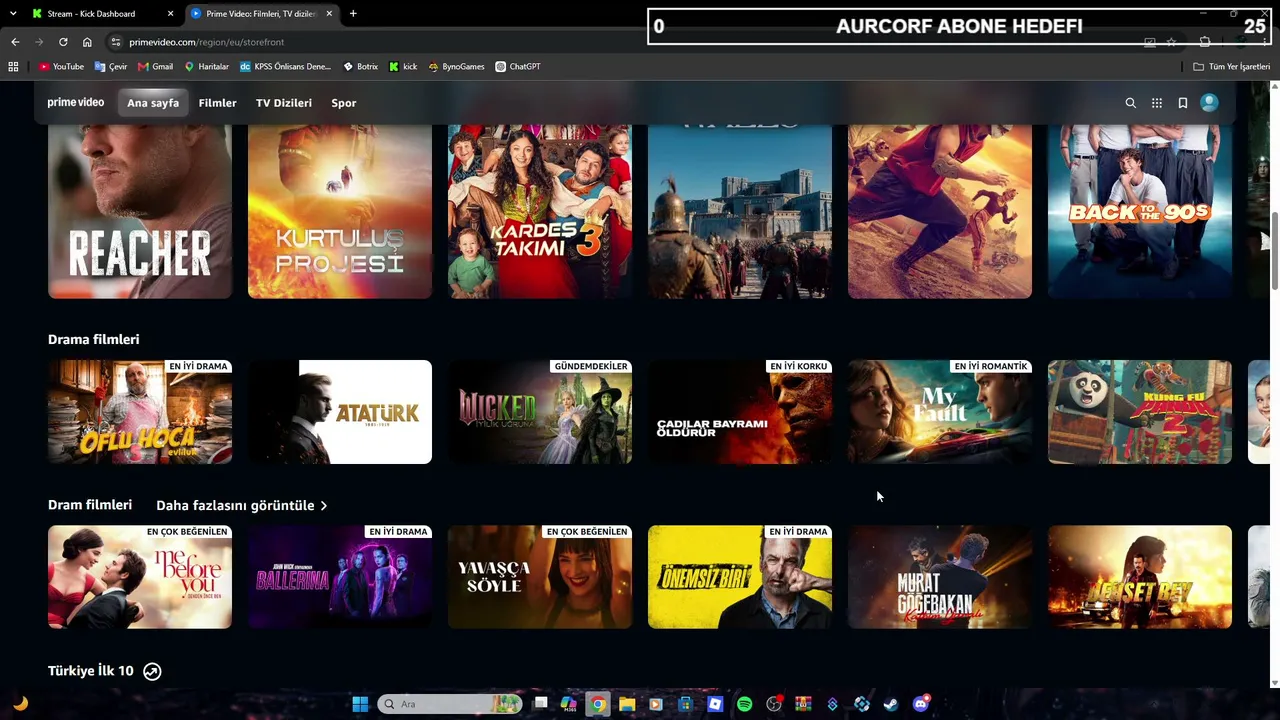Close the Prime Video tab
The width and height of the screenshot is (1280, 720).
point(329,14)
